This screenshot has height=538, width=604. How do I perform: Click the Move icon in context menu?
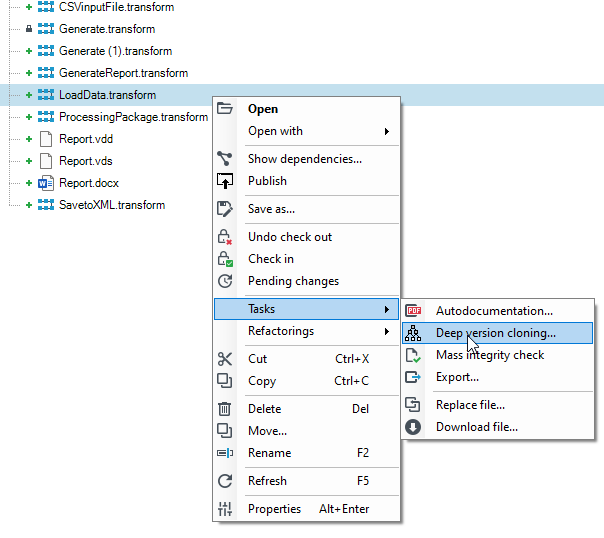pyautogui.click(x=225, y=431)
